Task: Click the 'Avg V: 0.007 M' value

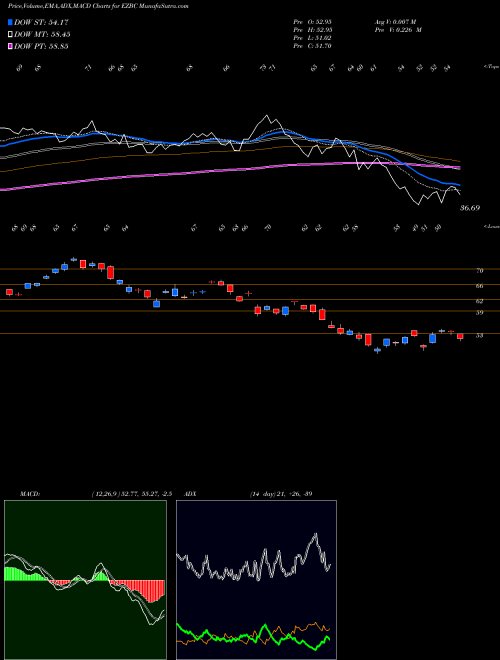Action: (x=395, y=22)
